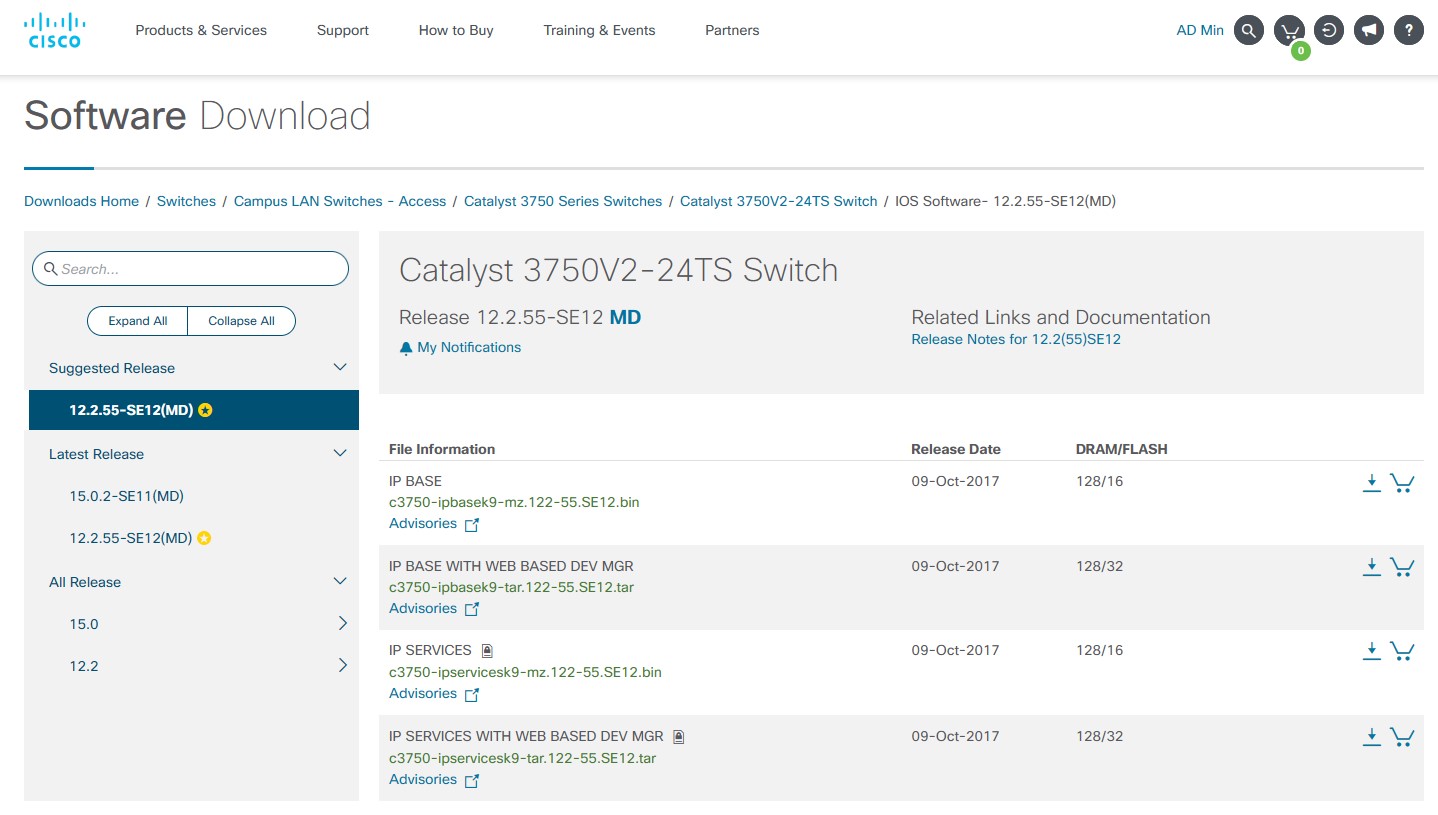Open the help question mark icon

coord(1408,30)
